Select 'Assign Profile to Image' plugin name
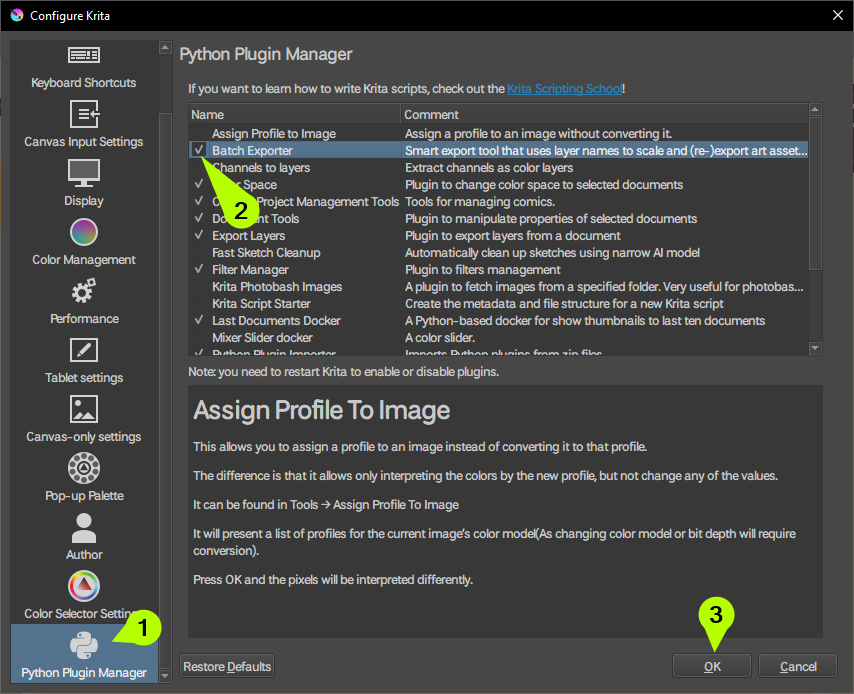The height and width of the screenshot is (694, 854). 274,133
